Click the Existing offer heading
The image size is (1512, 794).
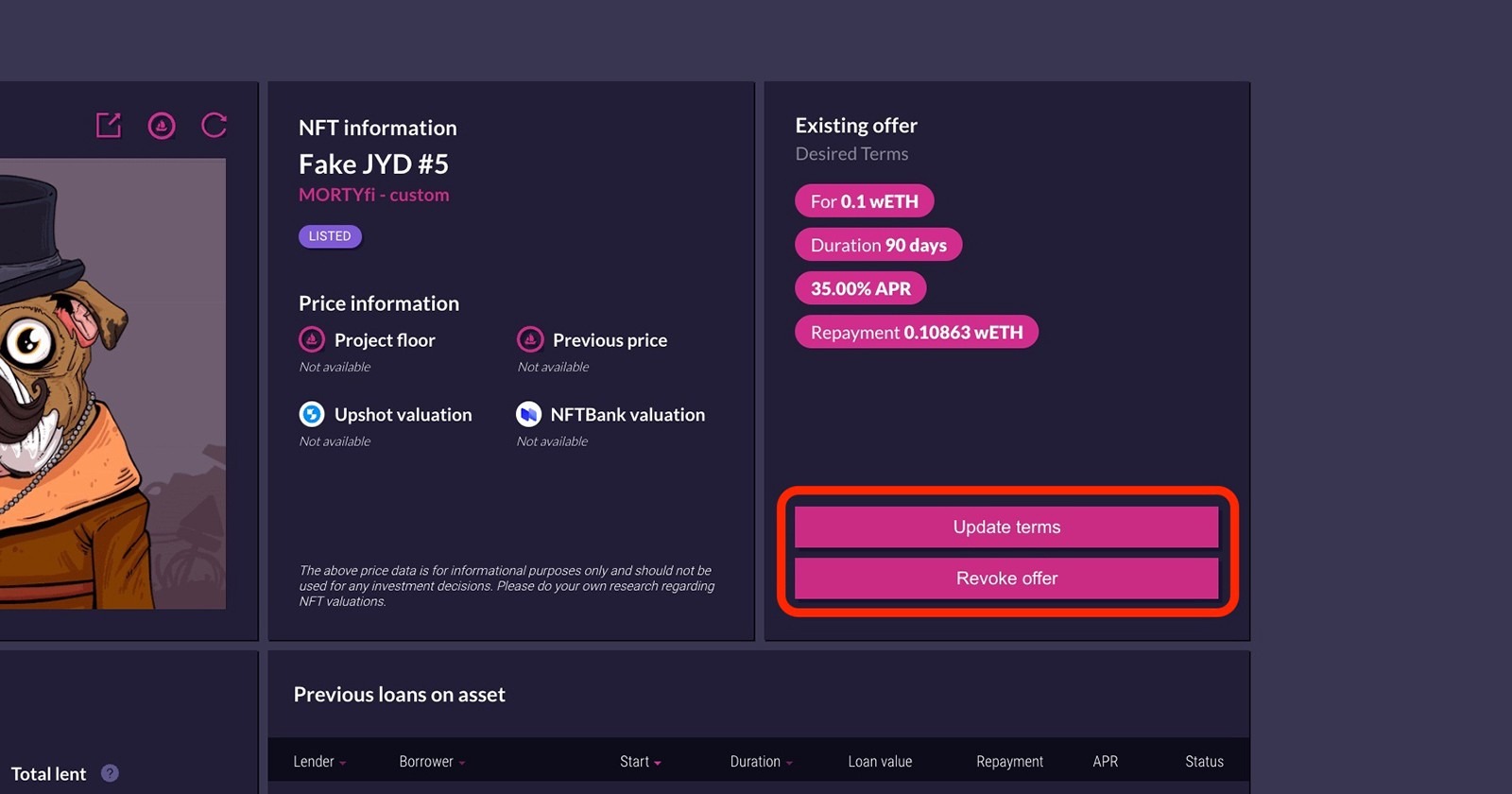pos(856,126)
